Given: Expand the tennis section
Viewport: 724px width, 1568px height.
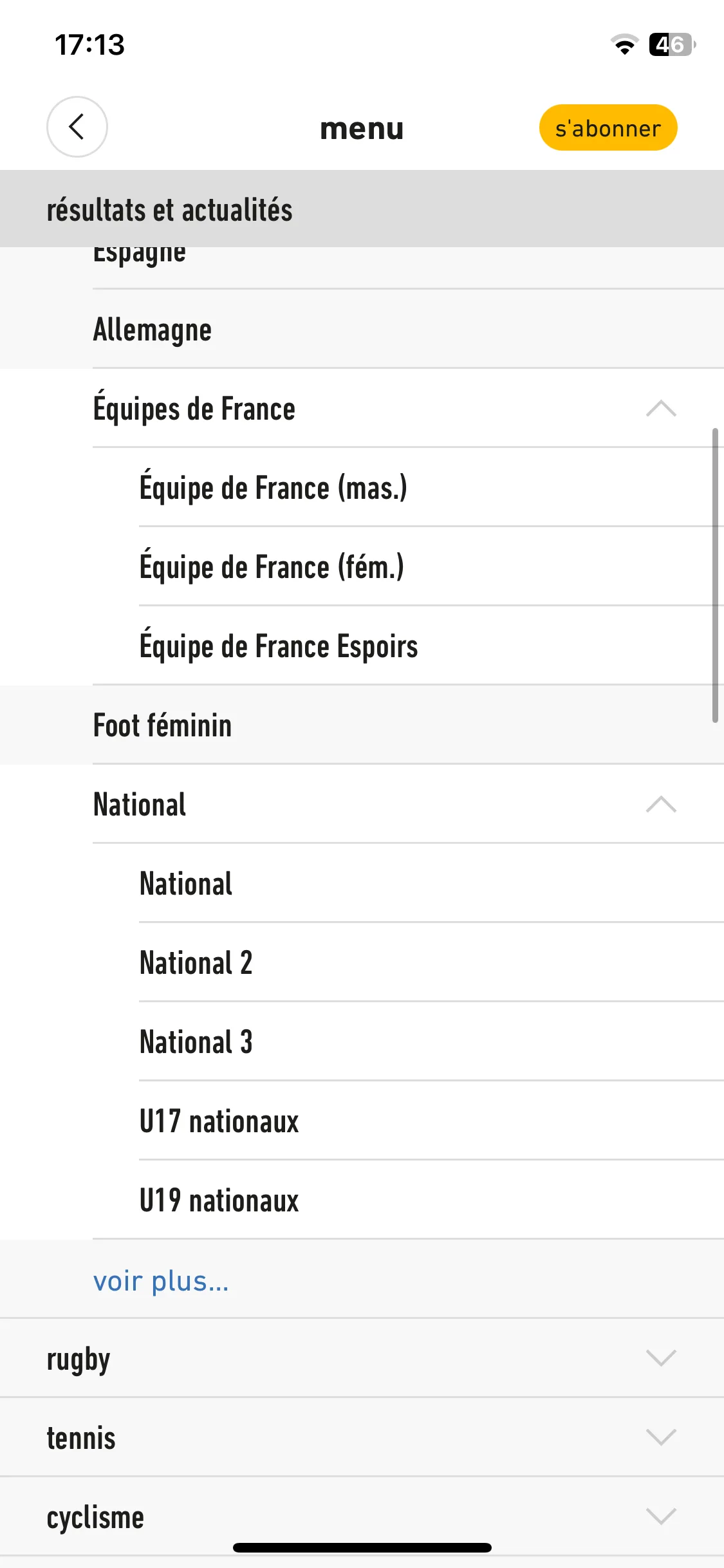Looking at the screenshot, I should [x=661, y=1437].
